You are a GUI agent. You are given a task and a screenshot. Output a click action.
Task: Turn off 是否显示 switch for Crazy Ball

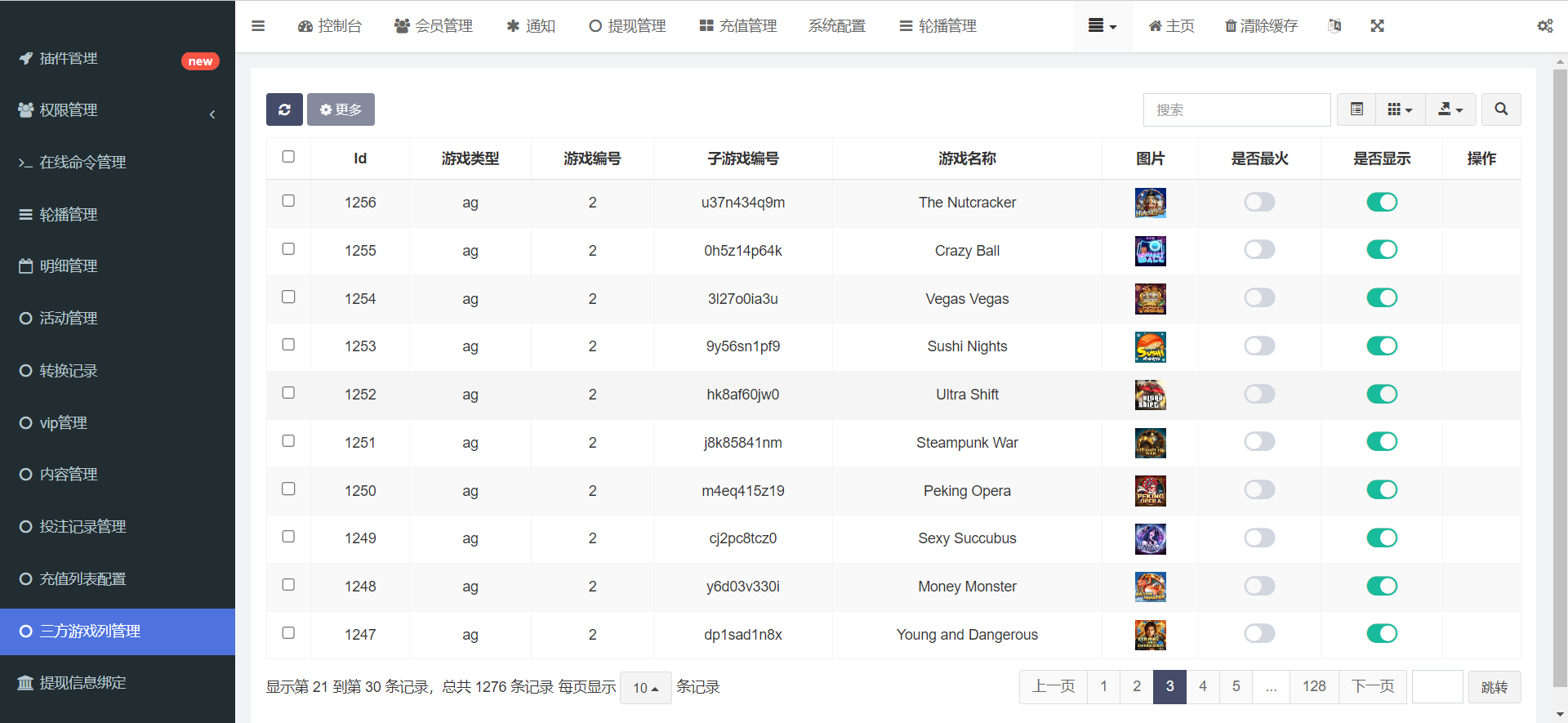coord(1382,250)
